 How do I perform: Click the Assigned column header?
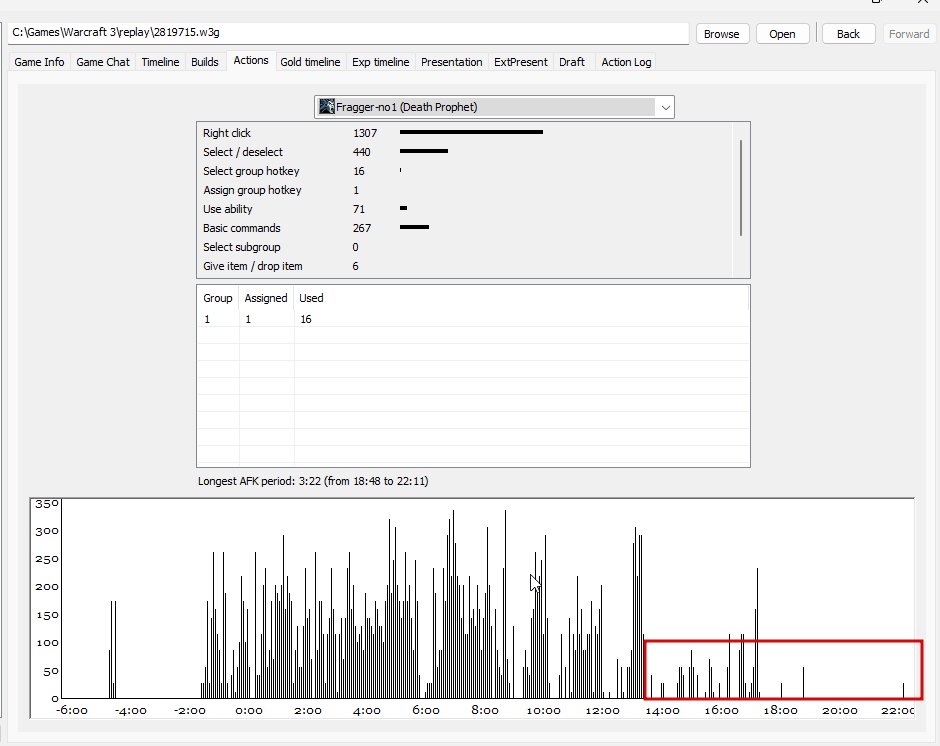point(266,298)
